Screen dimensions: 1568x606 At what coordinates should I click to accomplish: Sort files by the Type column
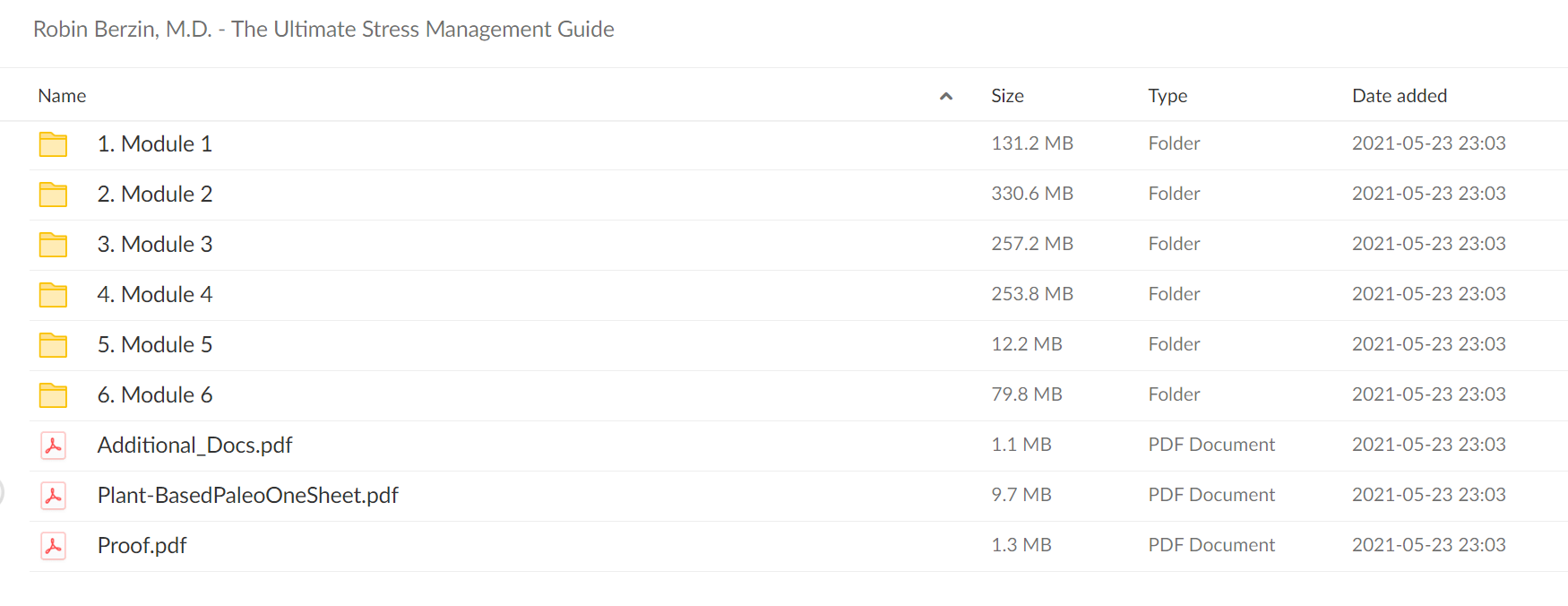pos(1167,96)
